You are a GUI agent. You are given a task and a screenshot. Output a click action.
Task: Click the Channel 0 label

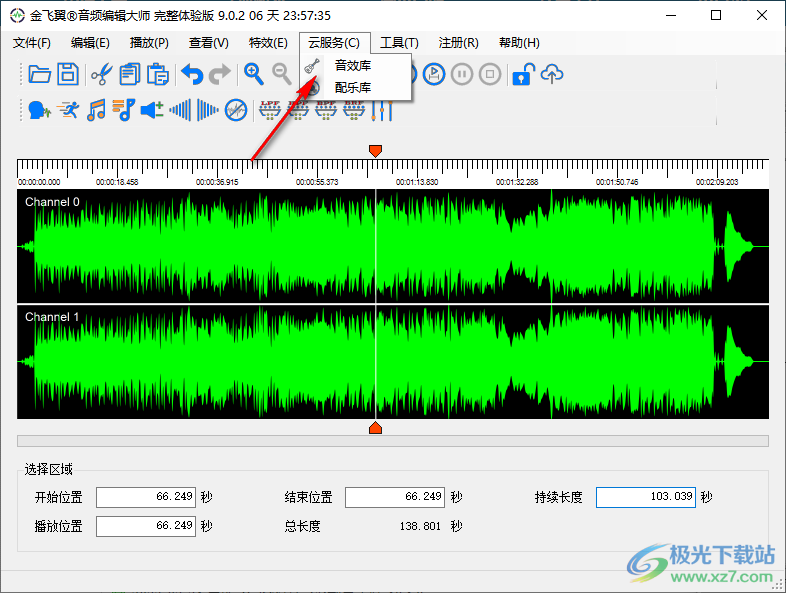tap(52, 202)
